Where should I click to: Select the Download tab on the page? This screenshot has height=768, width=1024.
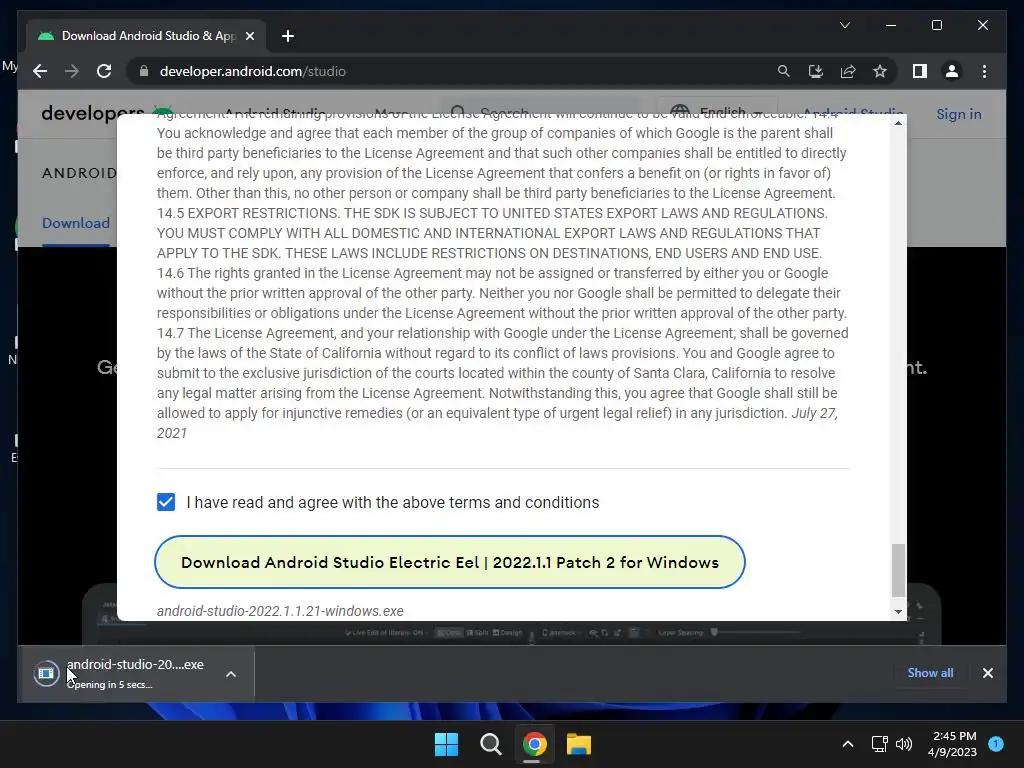pos(76,223)
